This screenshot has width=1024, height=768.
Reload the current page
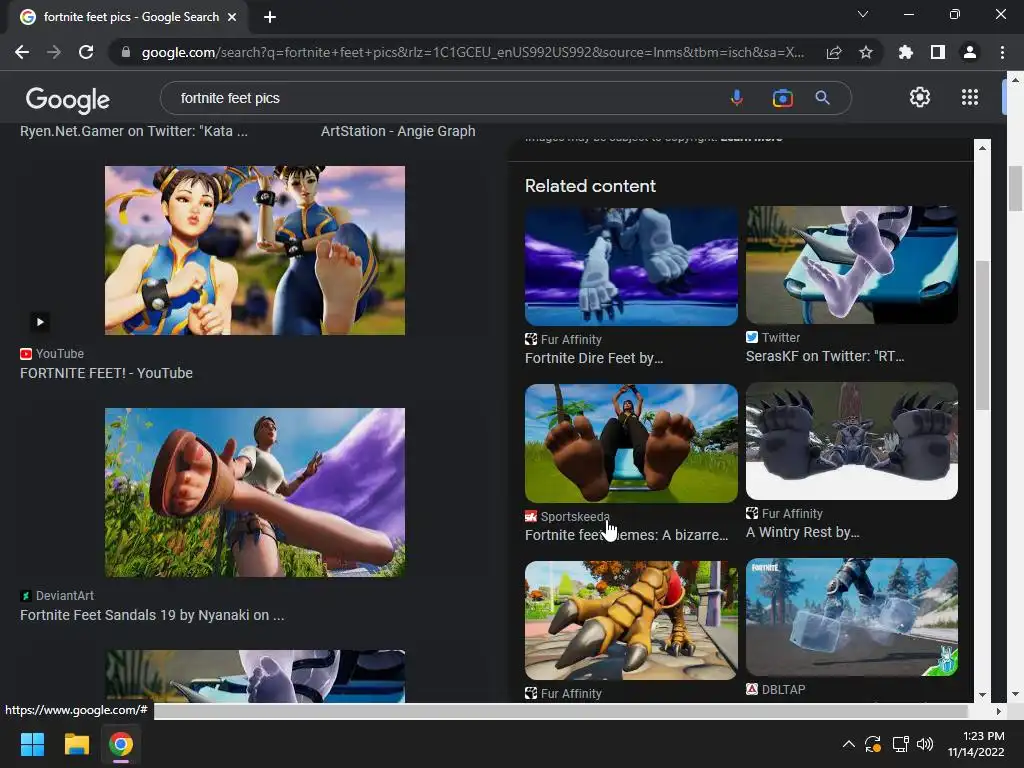pyautogui.click(x=86, y=52)
